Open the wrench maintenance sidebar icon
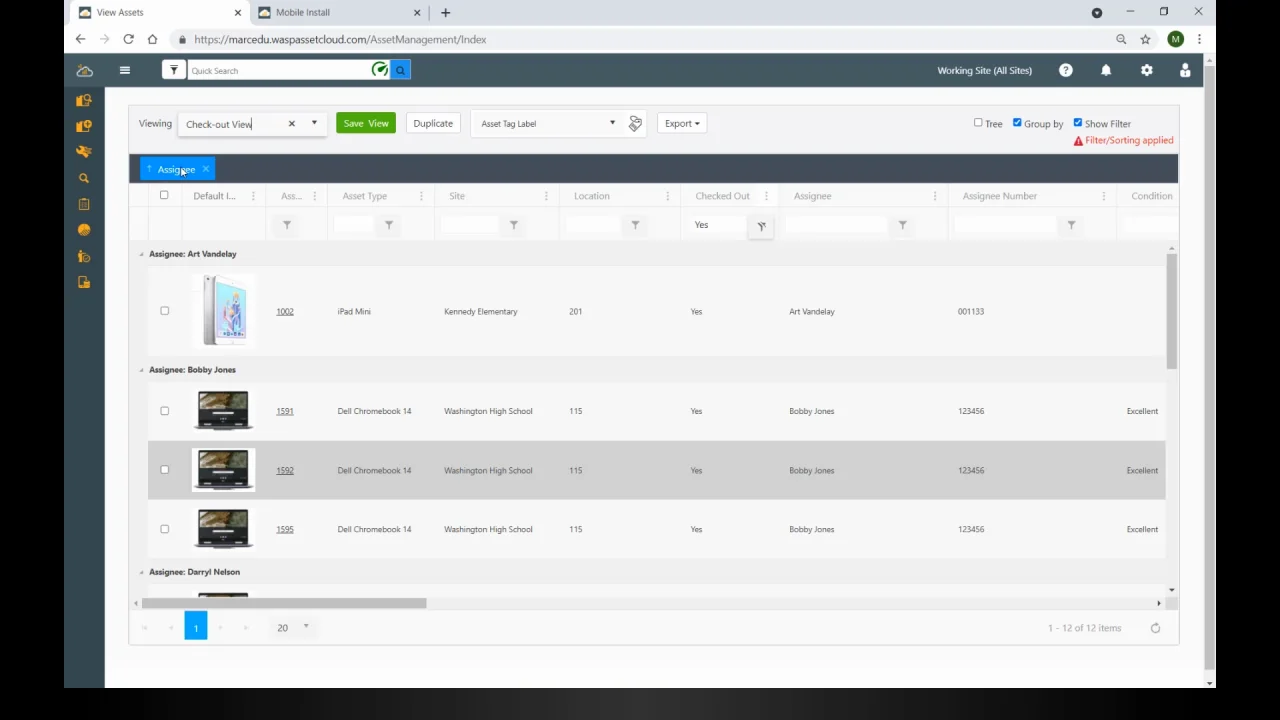The height and width of the screenshot is (720, 1280). (x=84, y=152)
